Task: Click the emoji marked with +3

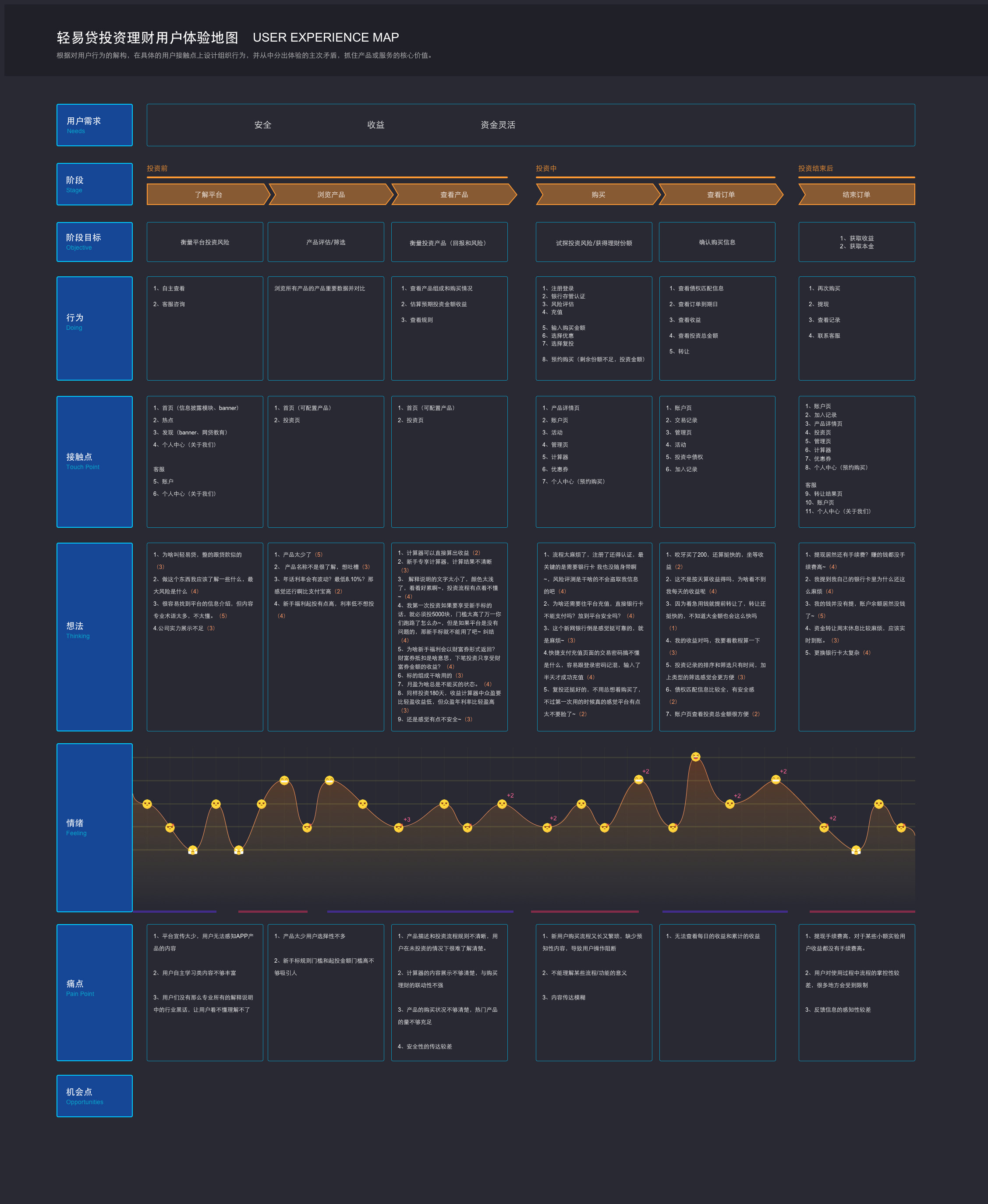Action: click(399, 827)
